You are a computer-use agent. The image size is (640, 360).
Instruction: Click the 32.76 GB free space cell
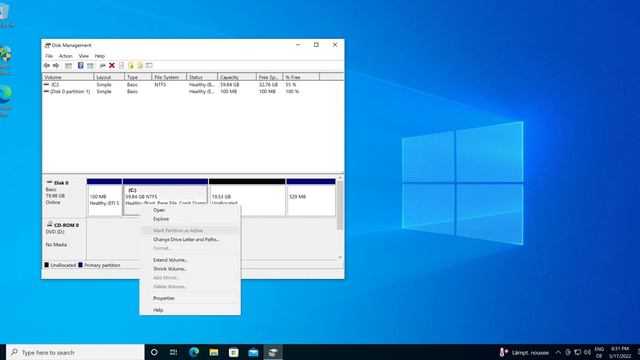(x=268, y=84)
